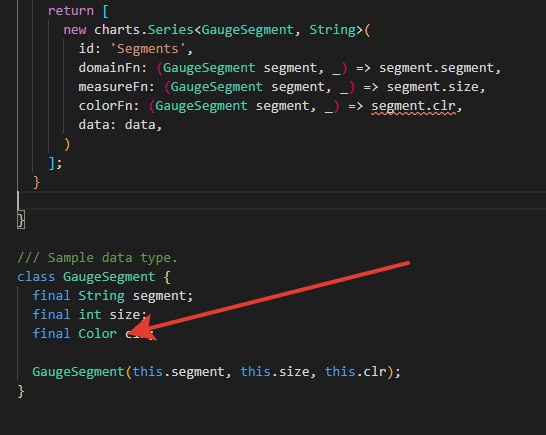This screenshot has height=435, width=546.
Task: Click 'final String segment;' field
Action: [x=112, y=296]
